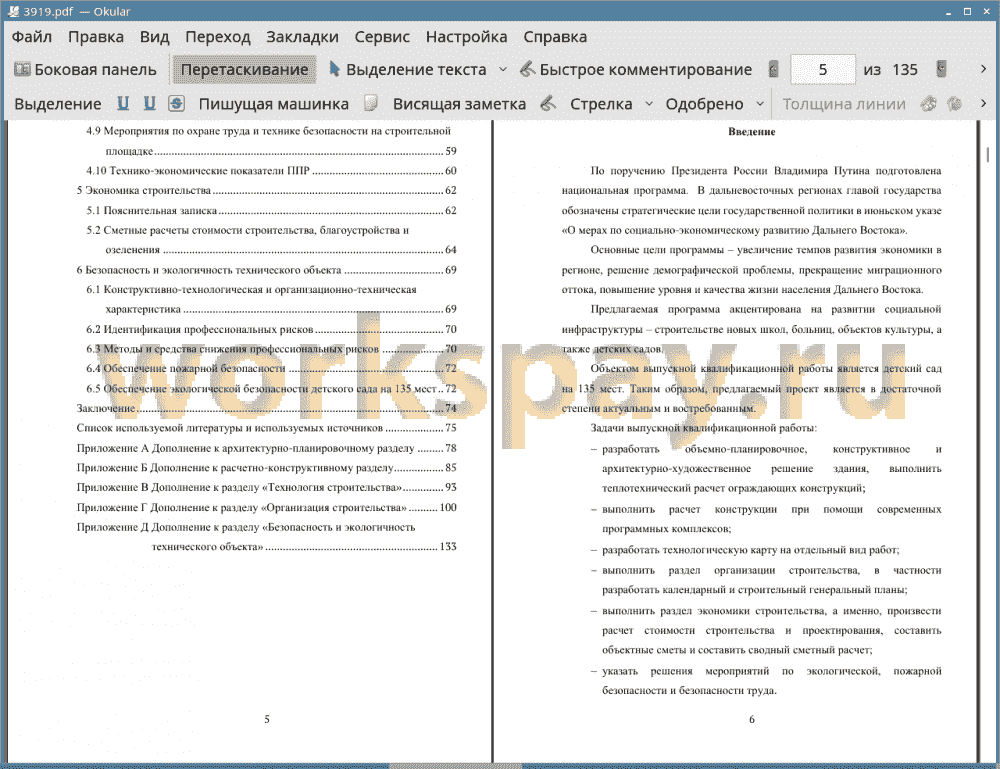Click the page number field showing 5
Image resolution: width=1000 pixels, height=769 pixels.
823,70
